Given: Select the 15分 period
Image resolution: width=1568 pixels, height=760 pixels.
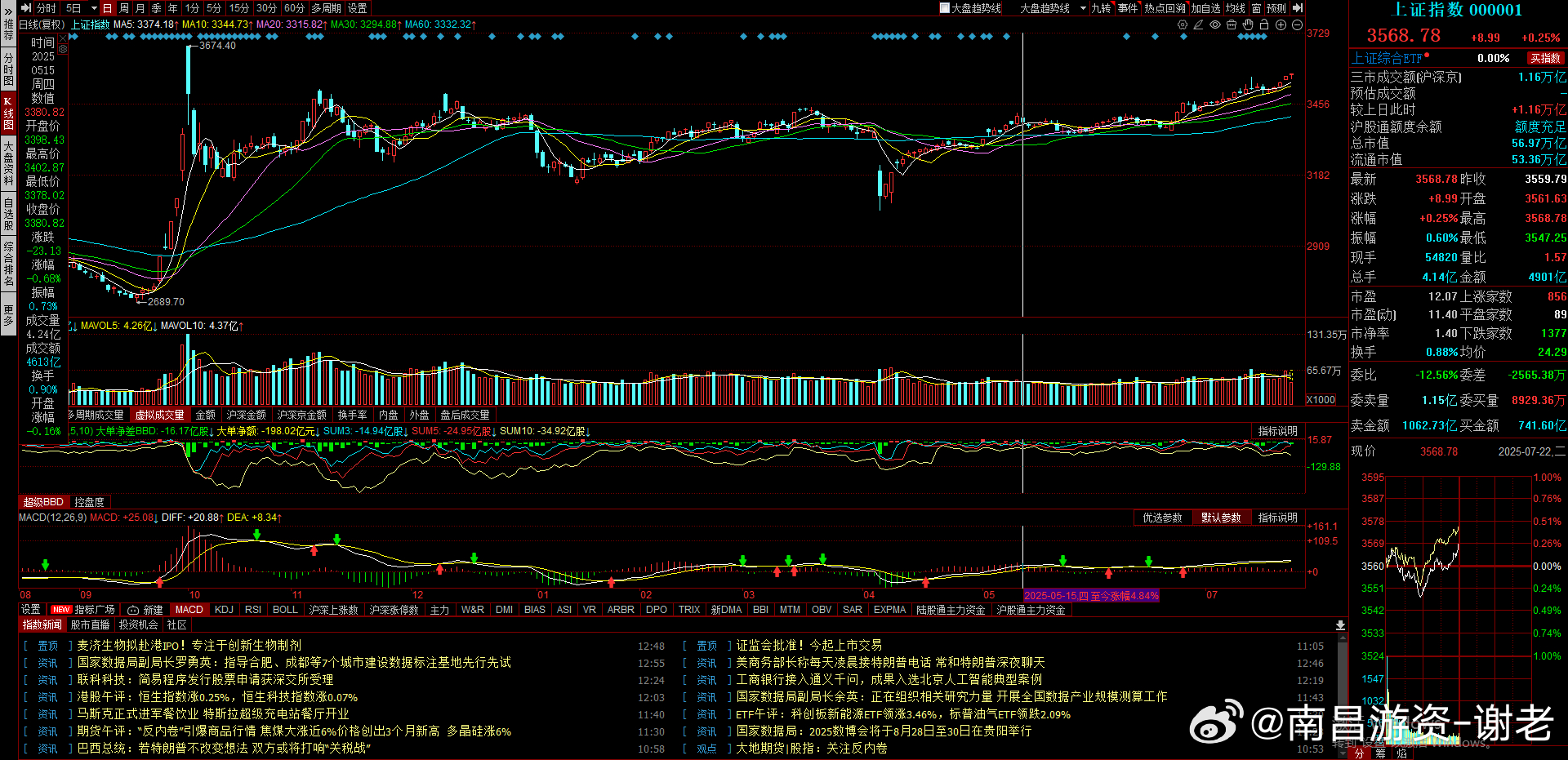Looking at the screenshot, I should click(238, 8).
